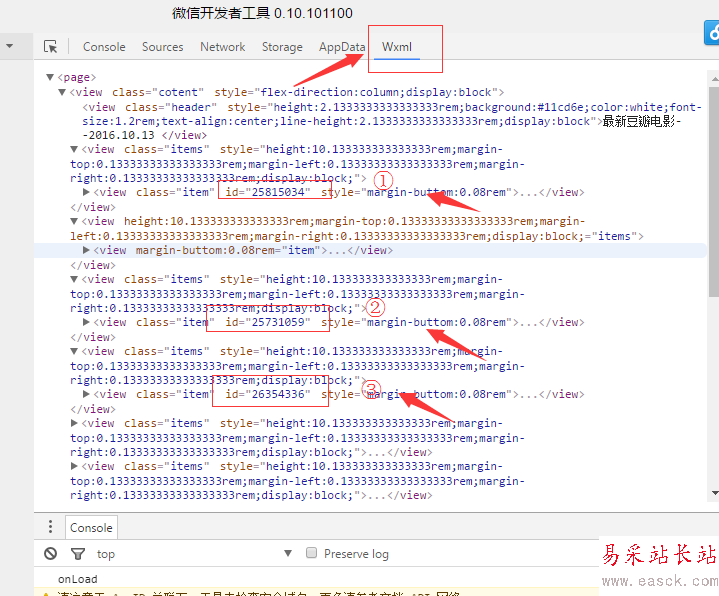The width and height of the screenshot is (719, 596).
Task: Select the header view line
Action: (x=392, y=121)
